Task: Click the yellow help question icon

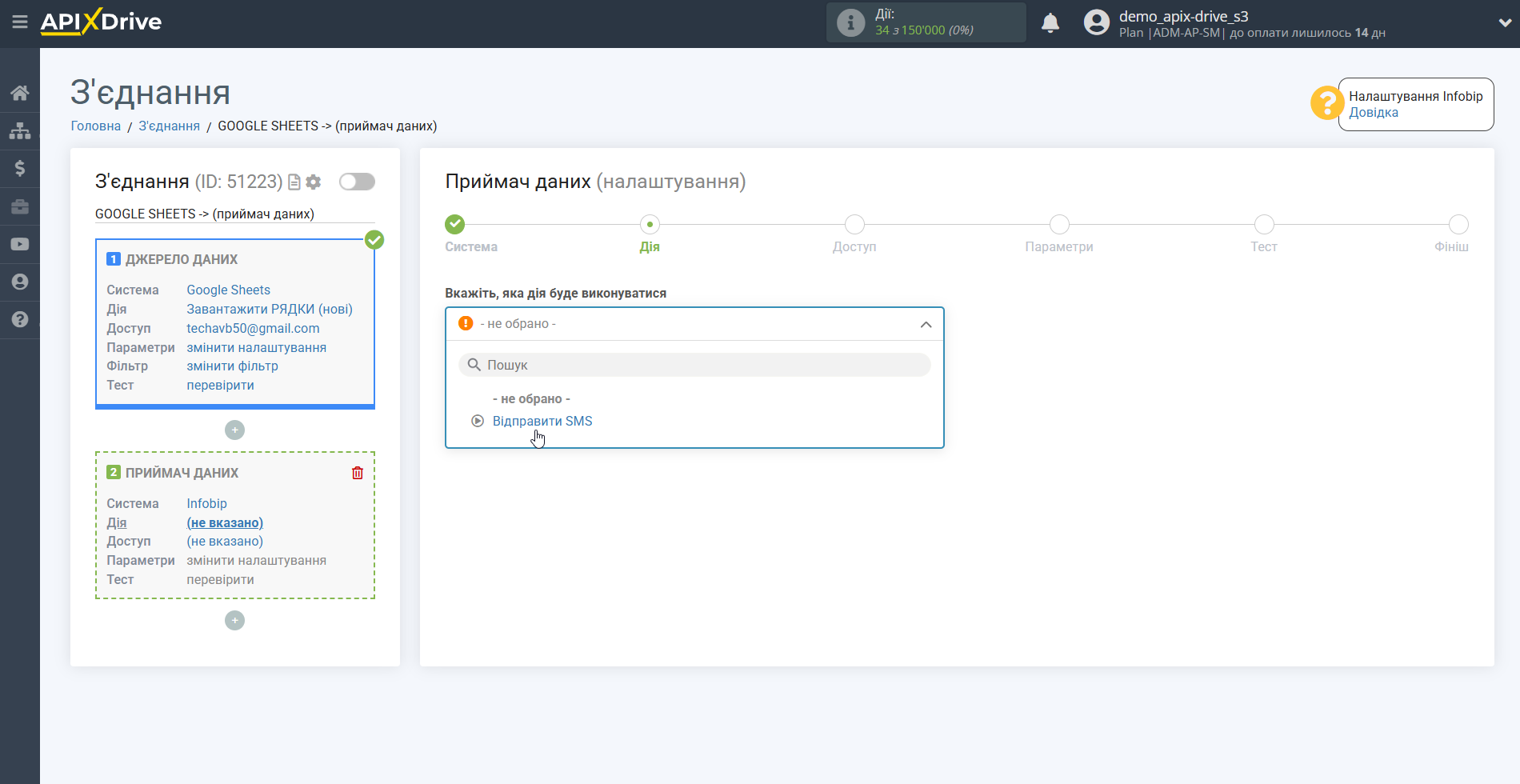Action: 1326,103
